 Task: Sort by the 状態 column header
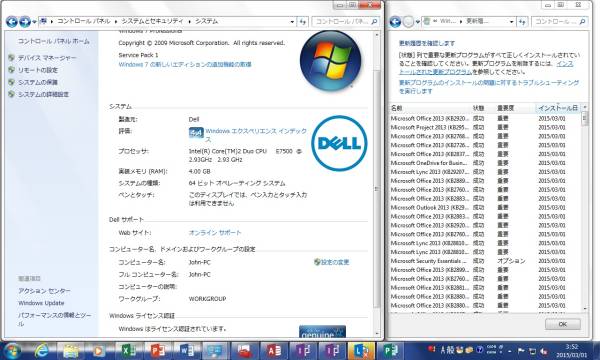pos(483,108)
